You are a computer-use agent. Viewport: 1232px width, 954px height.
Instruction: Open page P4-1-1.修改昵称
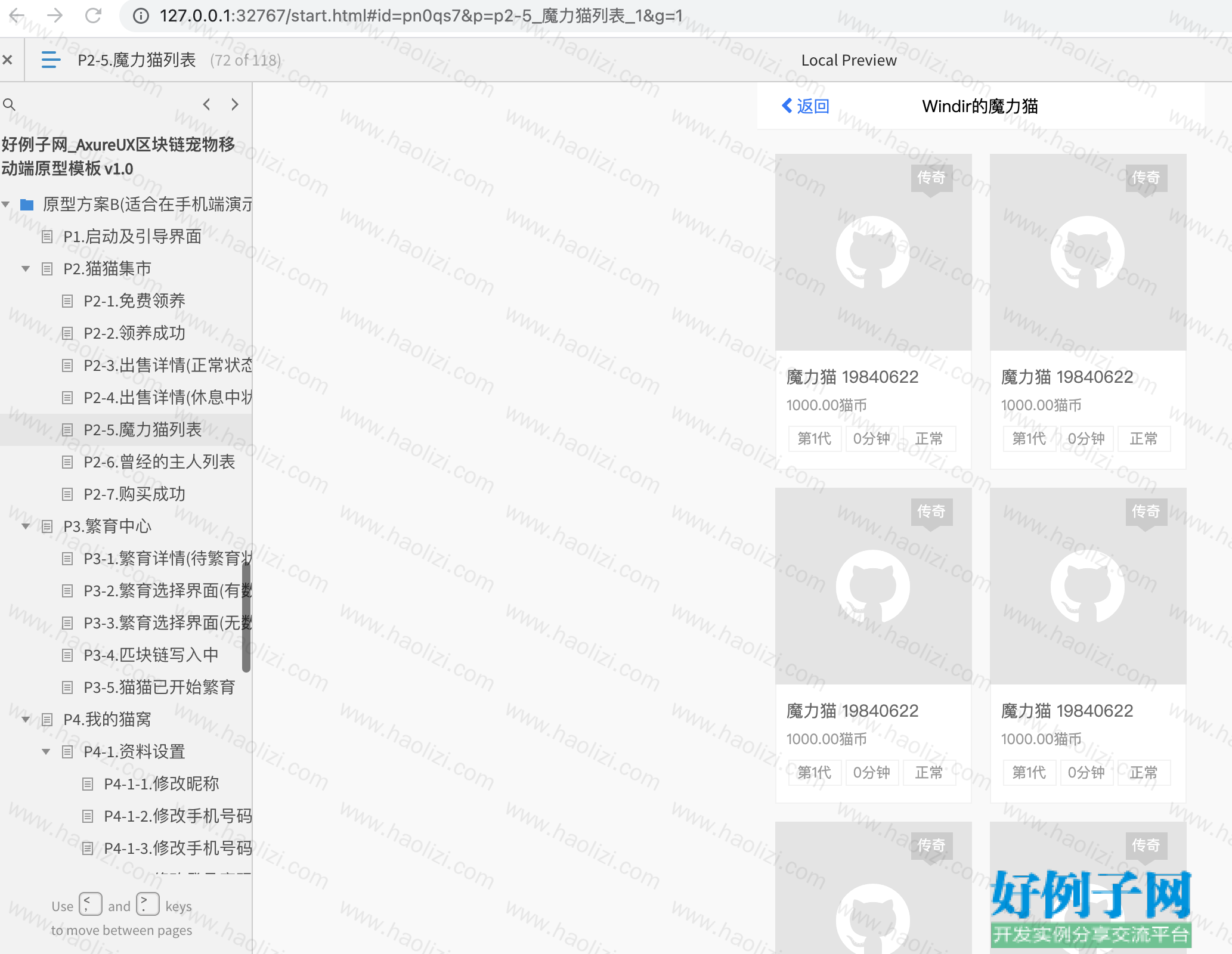tap(162, 784)
